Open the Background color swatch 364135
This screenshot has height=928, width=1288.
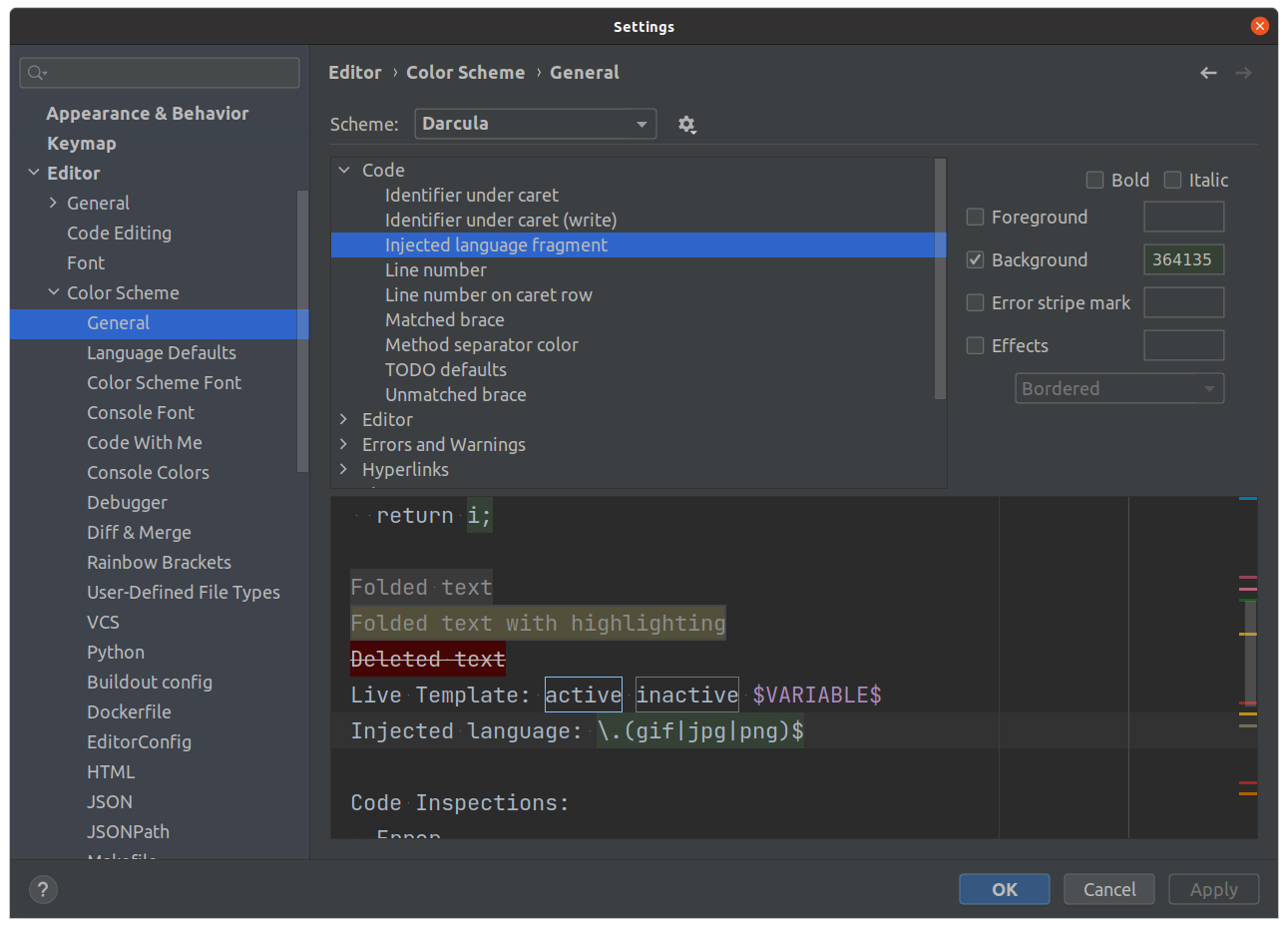coord(1183,259)
